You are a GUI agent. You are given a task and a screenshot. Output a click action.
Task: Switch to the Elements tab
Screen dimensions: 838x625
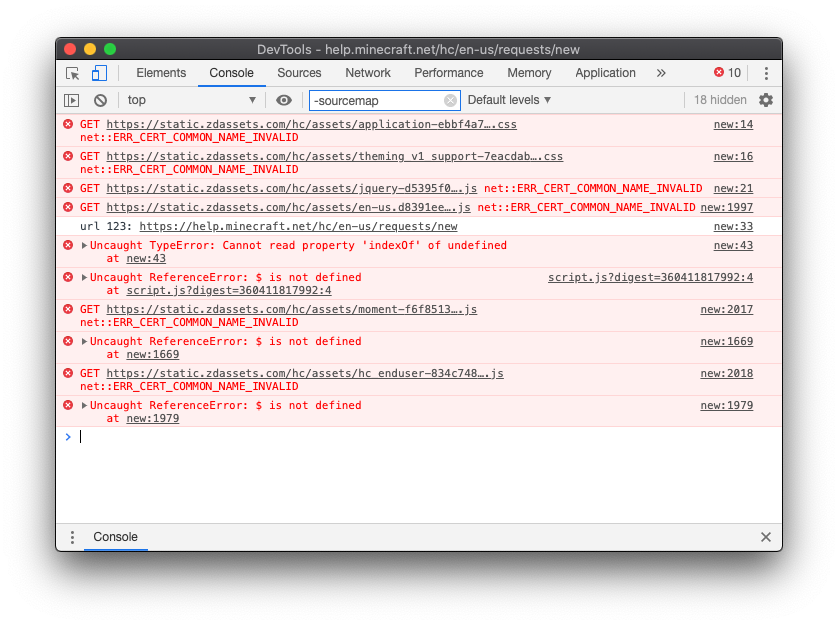pos(161,73)
